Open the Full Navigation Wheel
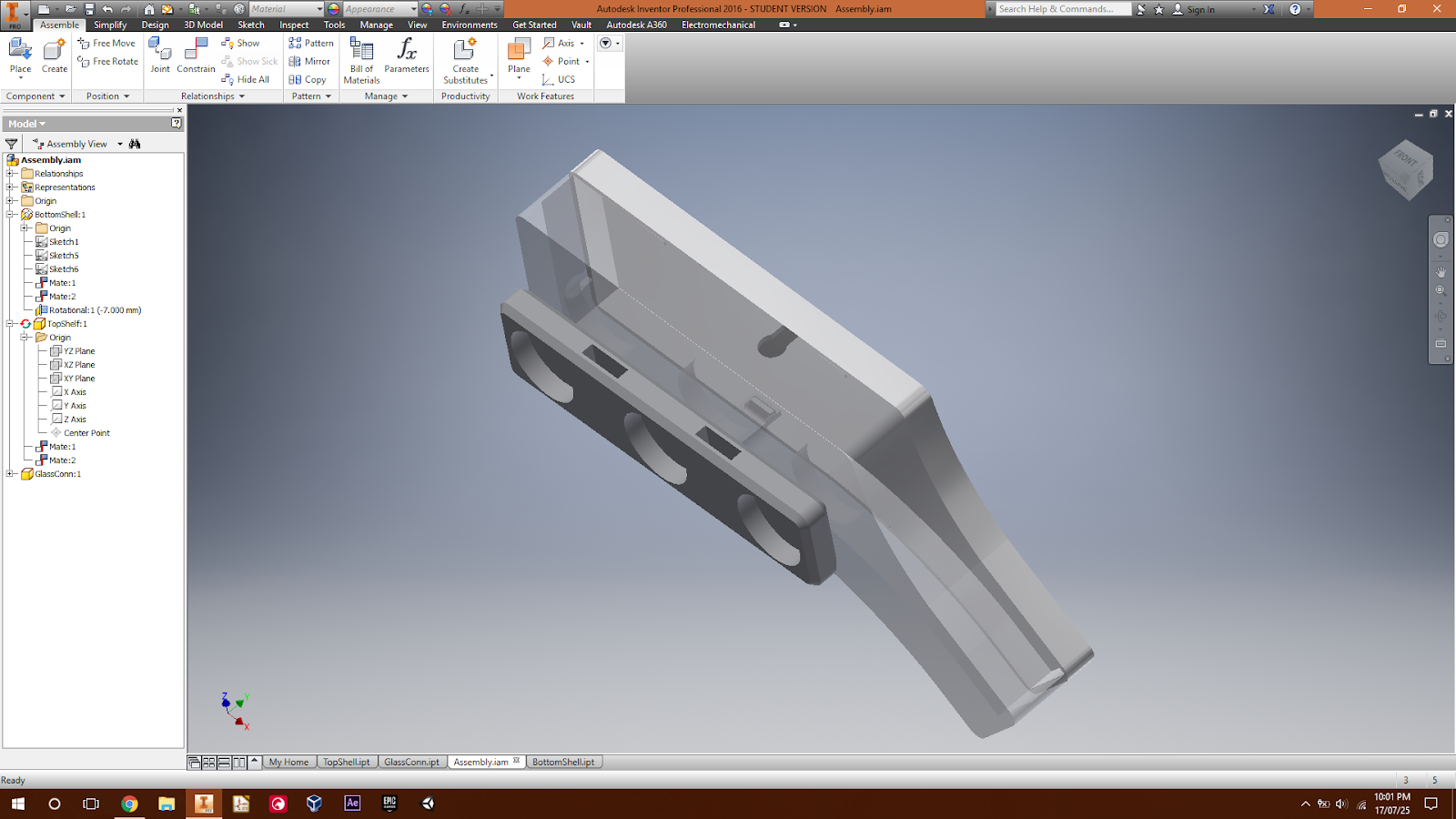The image size is (1456, 819). [1441, 240]
